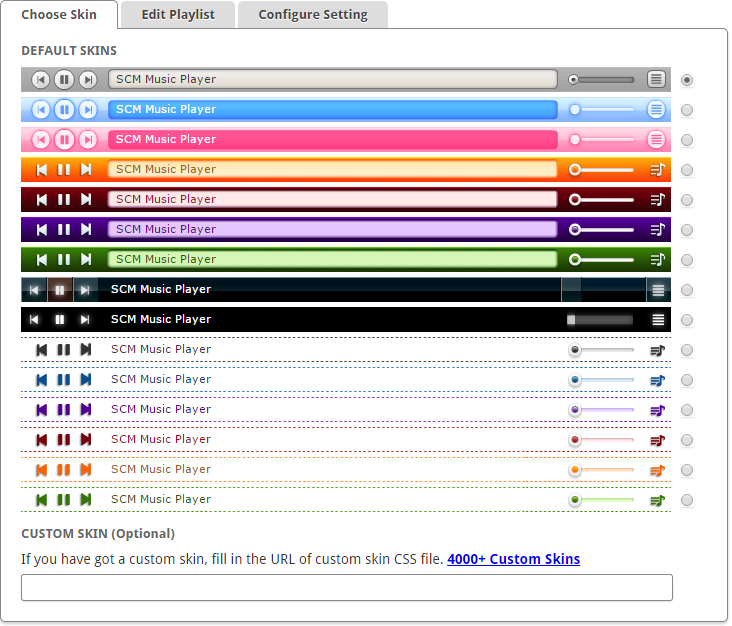Click previous track on pink skin preview
The image size is (732, 626).
tap(41, 140)
